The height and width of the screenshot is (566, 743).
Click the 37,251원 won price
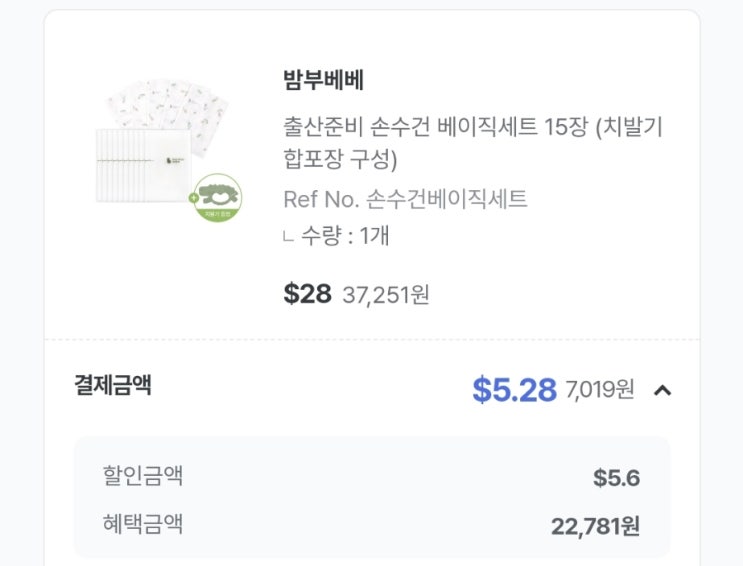click(386, 295)
